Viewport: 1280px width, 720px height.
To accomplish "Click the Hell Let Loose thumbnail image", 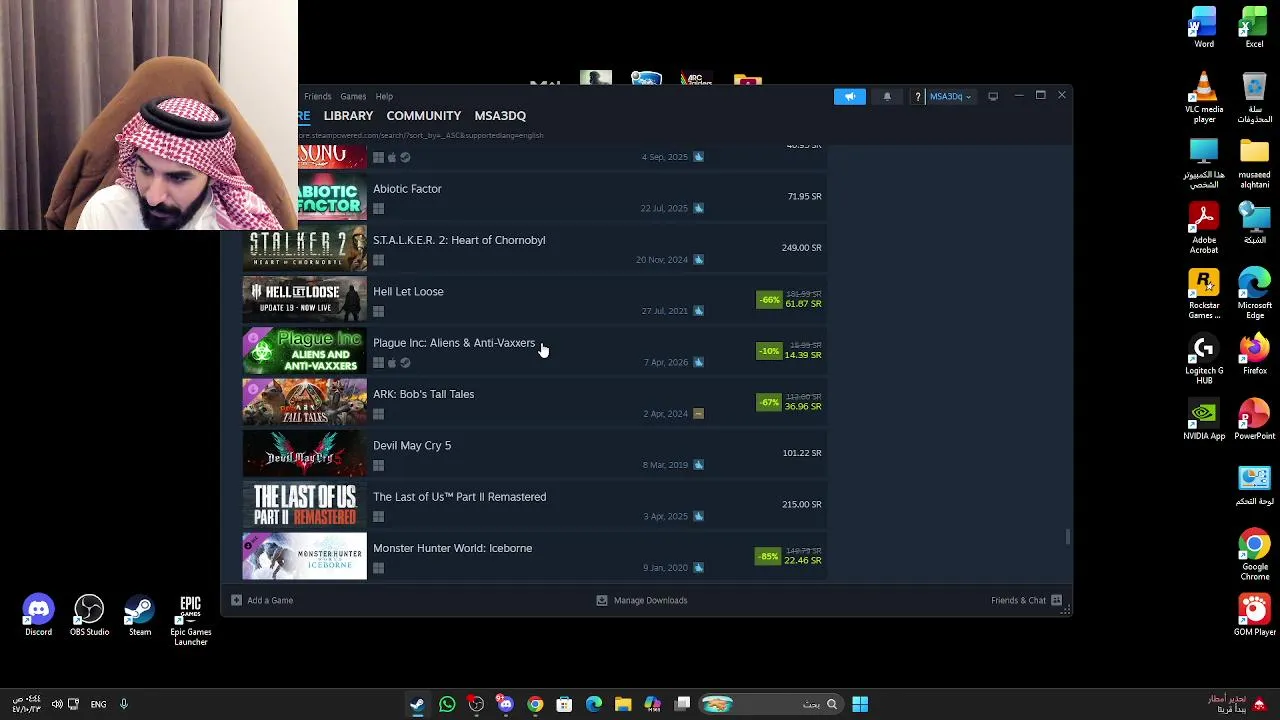I will (304, 299).
